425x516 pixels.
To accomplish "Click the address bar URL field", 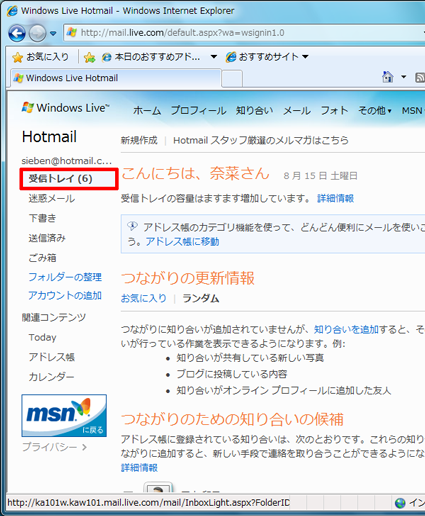I will pos(243,33).
